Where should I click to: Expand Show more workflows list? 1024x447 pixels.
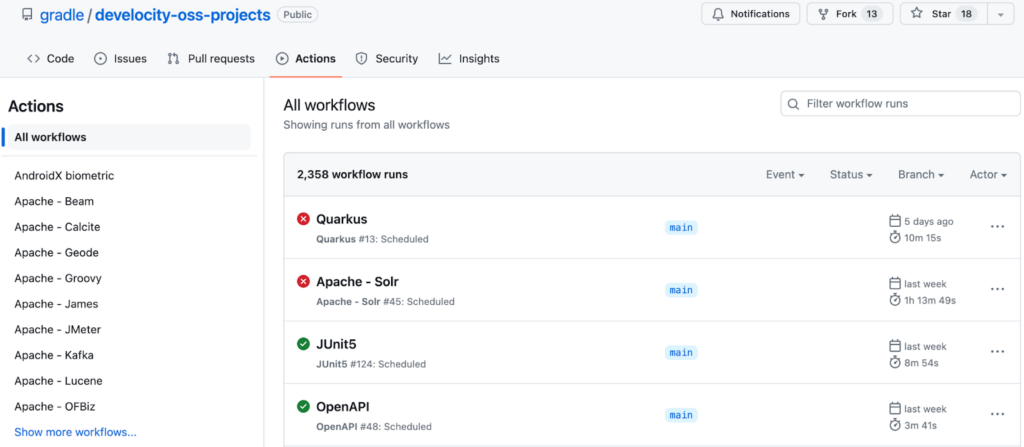pyautogui.click(x=76, y=432)
